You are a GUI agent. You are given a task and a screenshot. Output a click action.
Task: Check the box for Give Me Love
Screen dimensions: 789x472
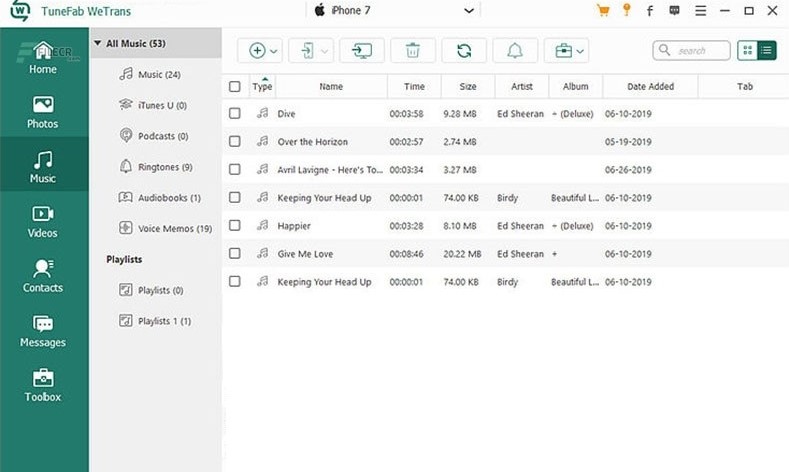tap(234, 254)
